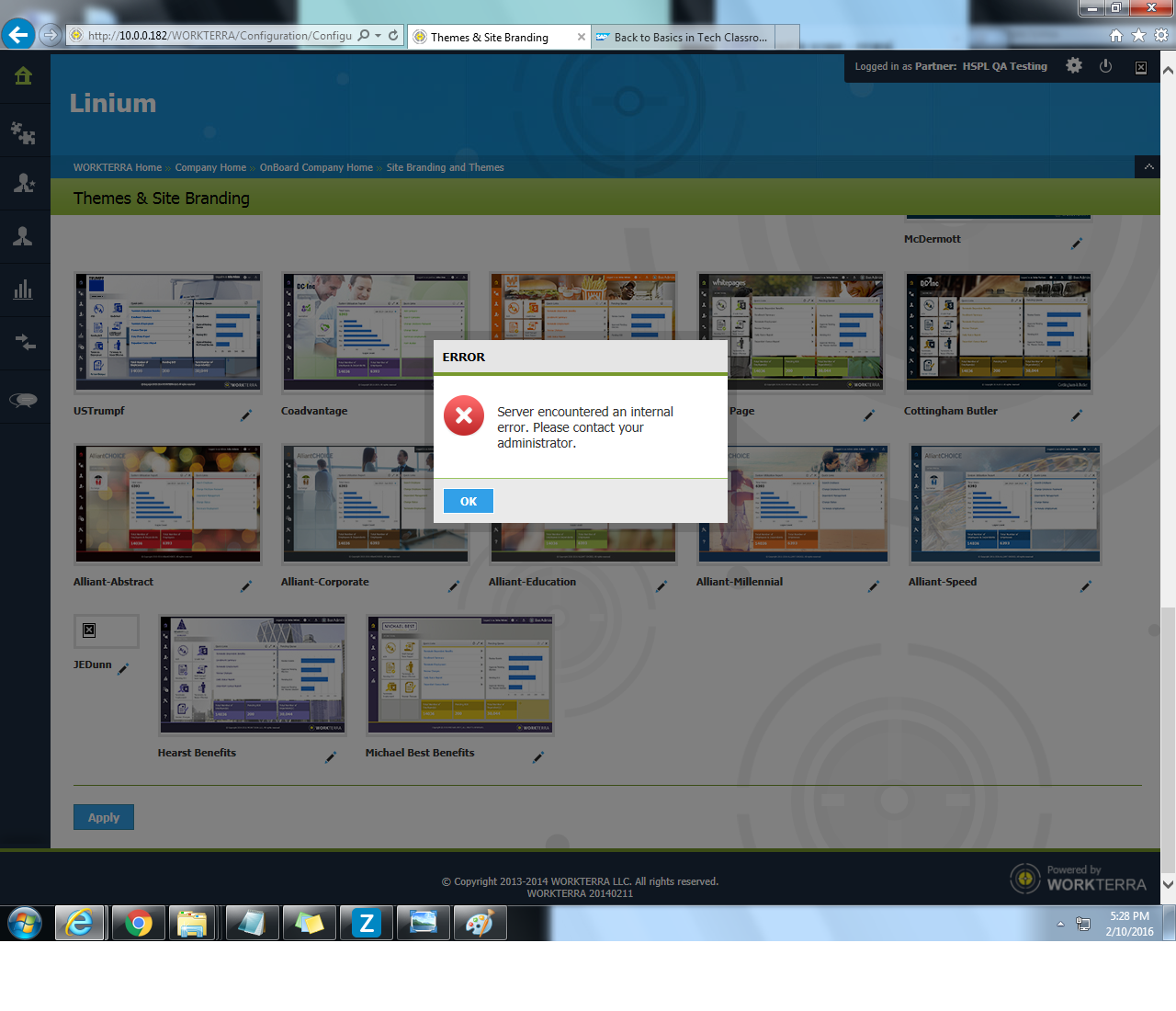Viewport: 1176px width, 1011px height.
Task: Click pencil icon next to Hearst Benefits
Action: pyautogui.click(x=330, y=757)
